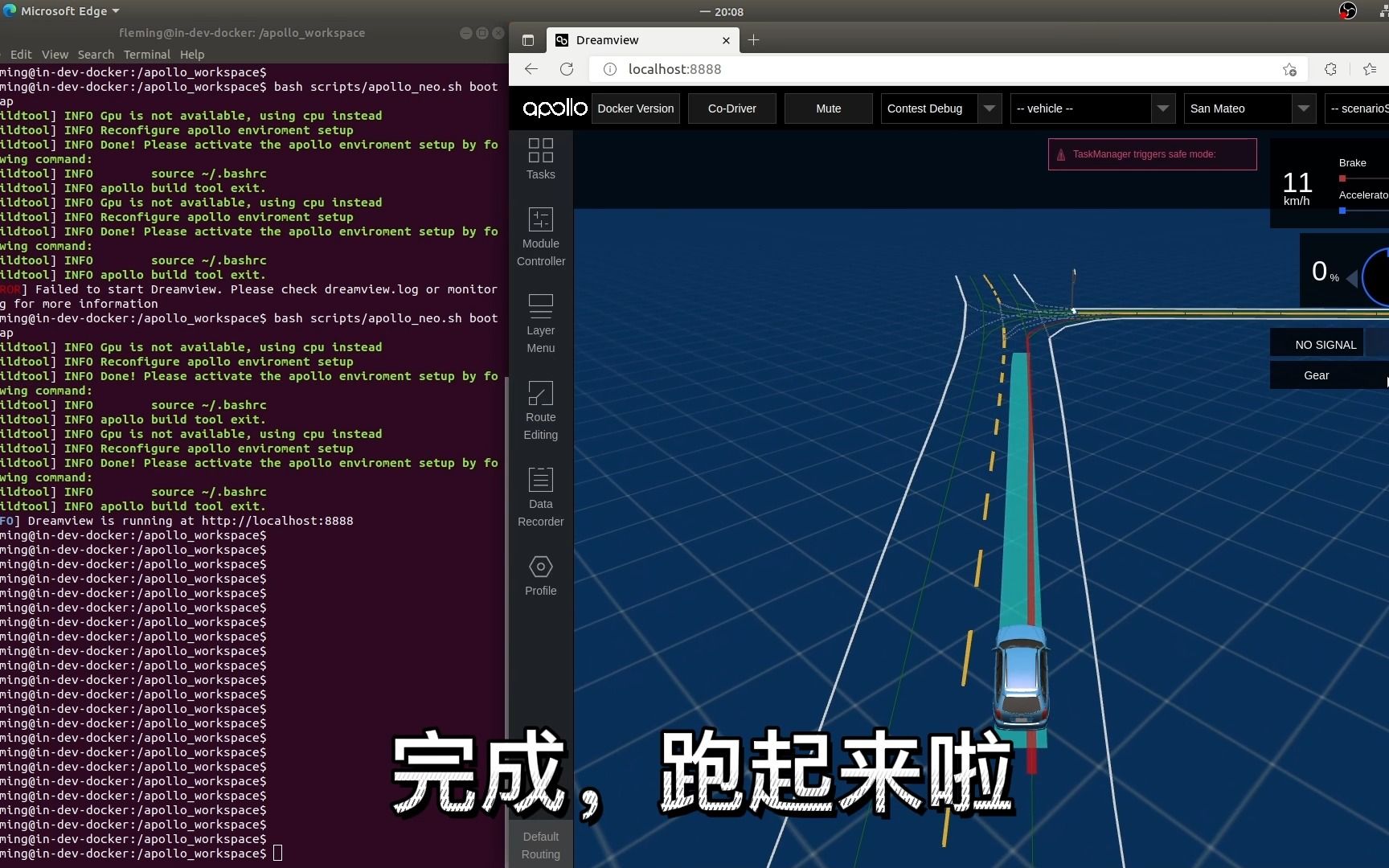Open the Route Editing panel
The height and width of the screenshot is (868, 1389).
pyautogui.click(x=540, y=411)
